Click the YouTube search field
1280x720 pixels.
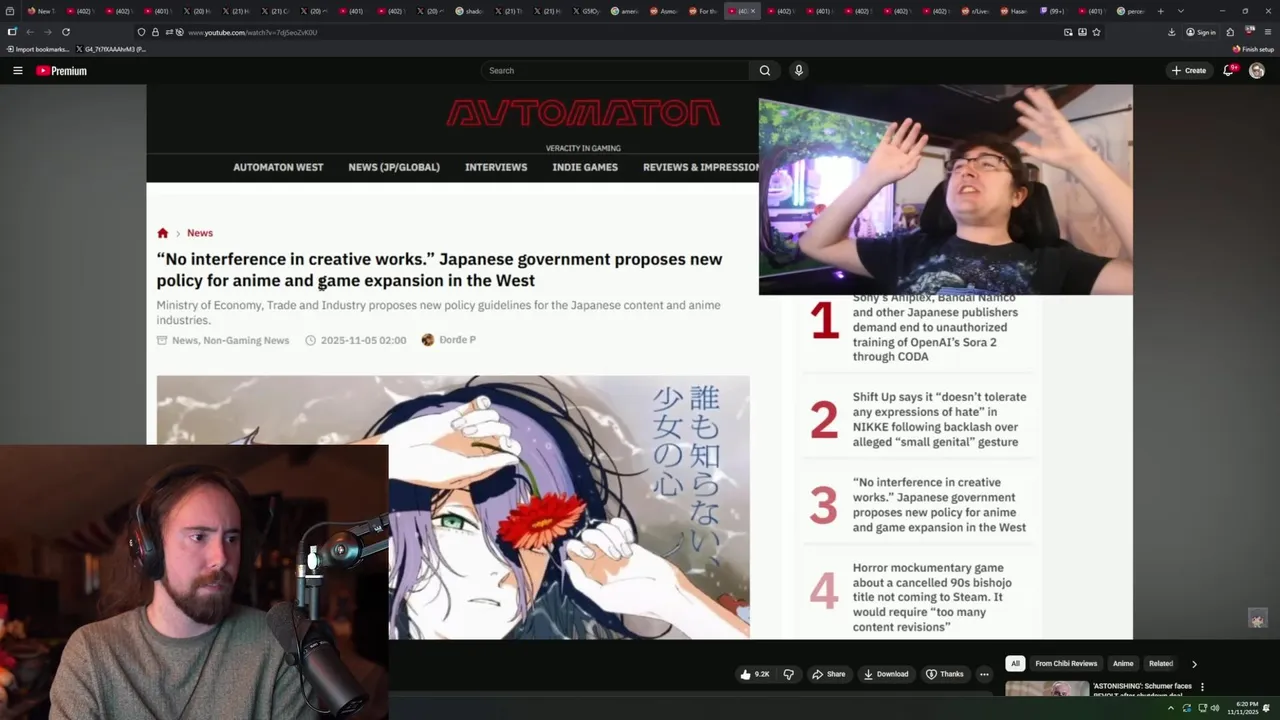coord(615,70)
